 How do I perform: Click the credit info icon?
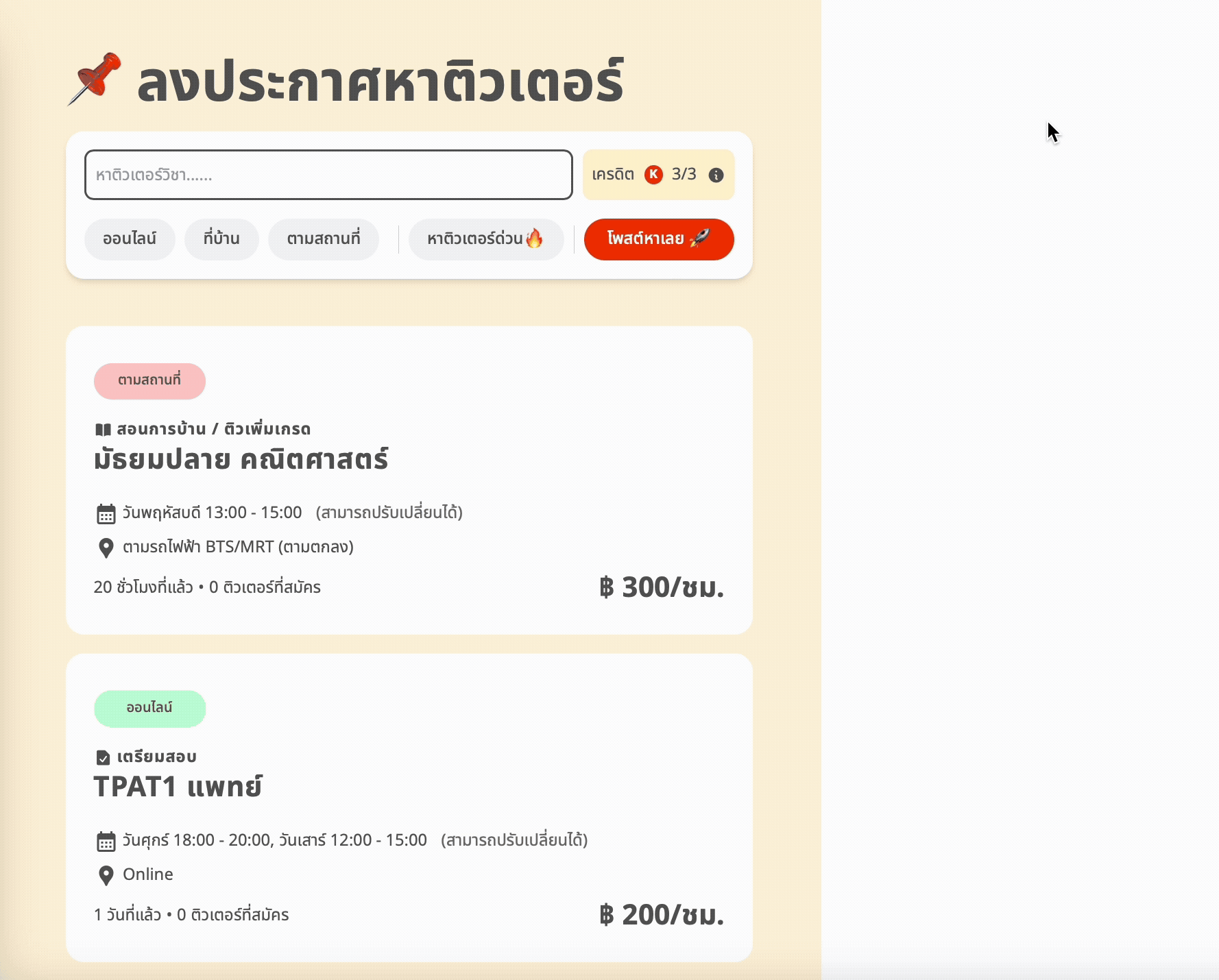tap(716, 175)
